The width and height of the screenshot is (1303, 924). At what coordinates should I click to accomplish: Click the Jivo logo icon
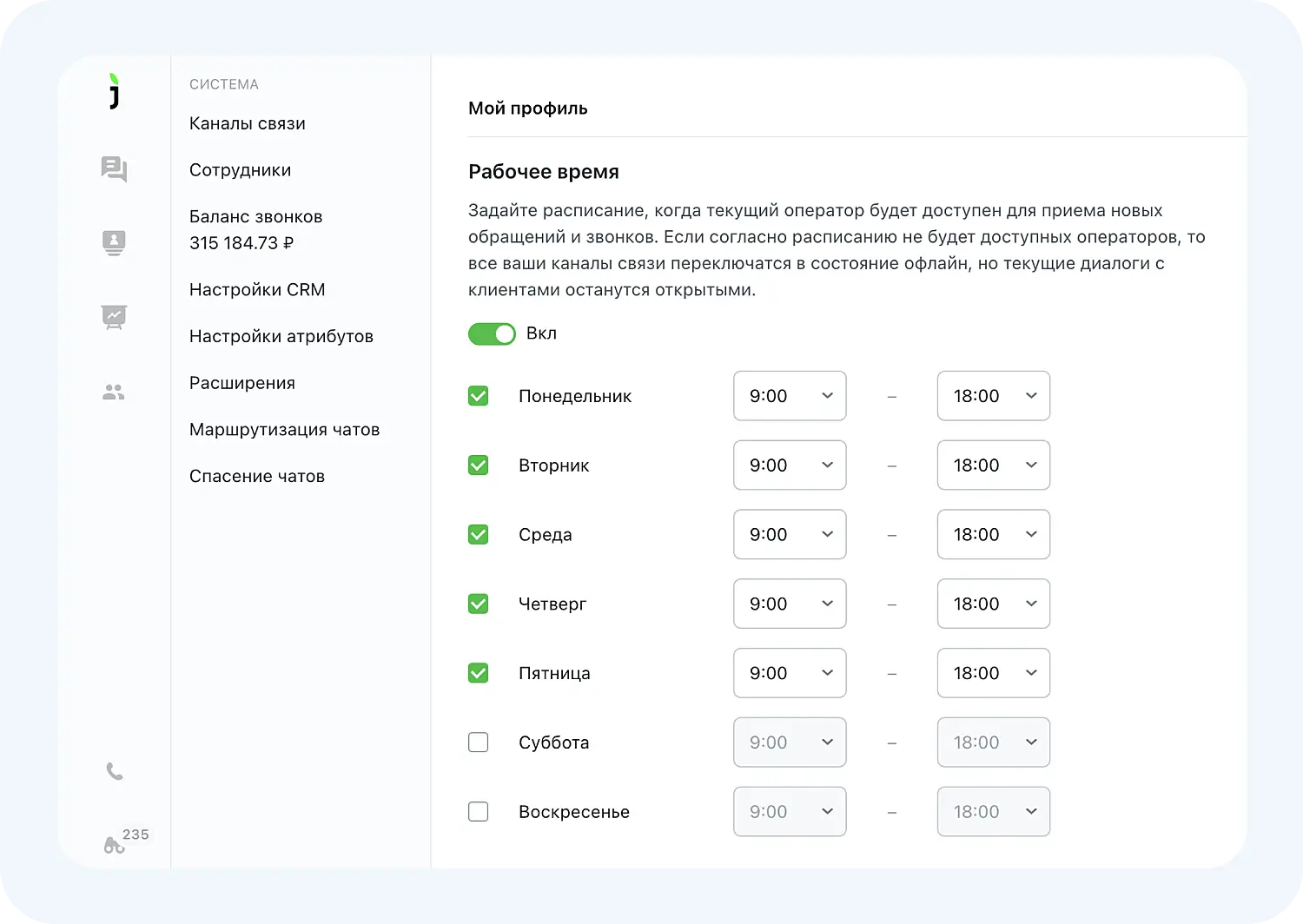pyautogui.click(x=114, y=91)
